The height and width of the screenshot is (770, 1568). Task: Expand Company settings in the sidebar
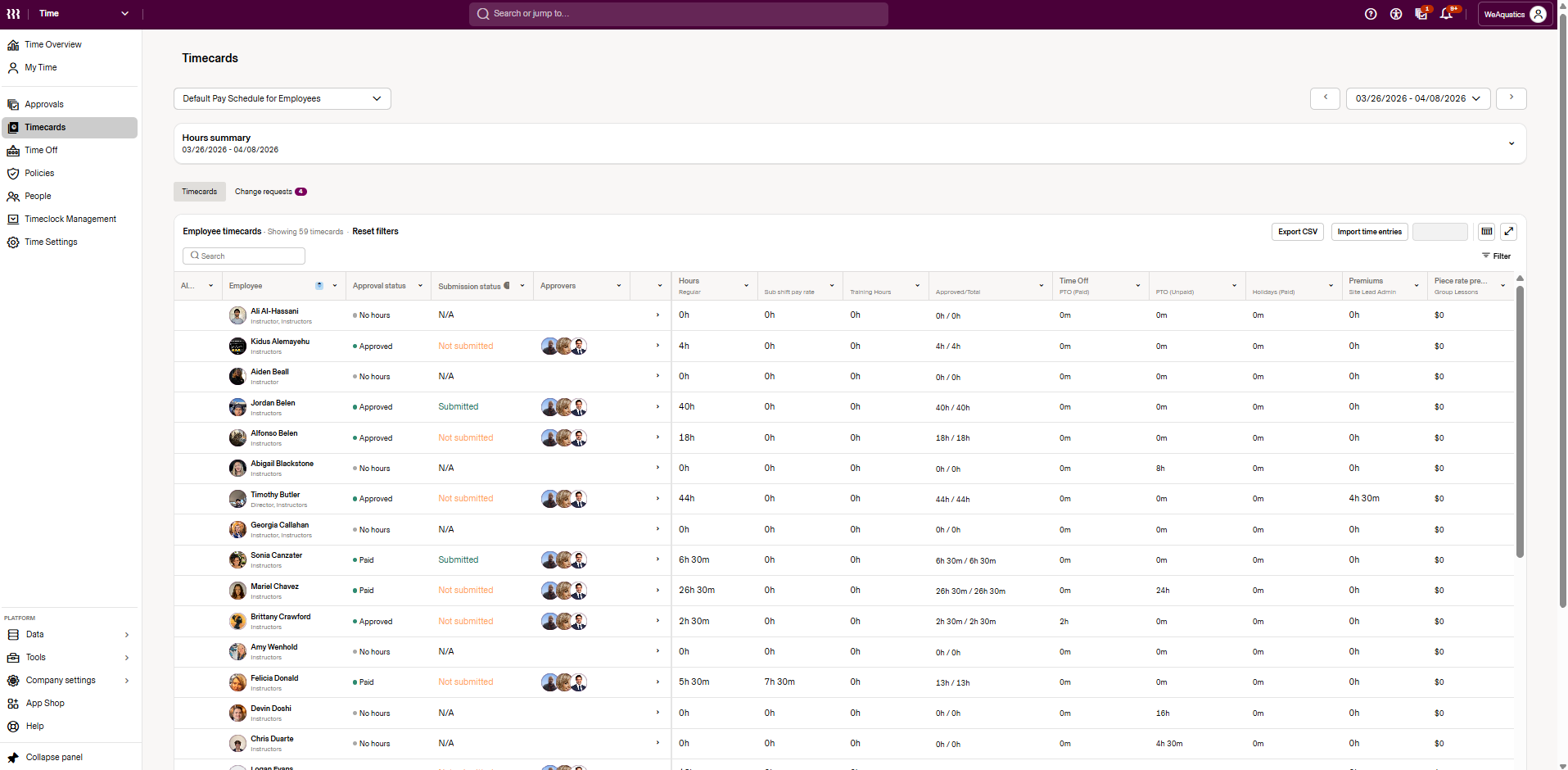tap(61, 681)
